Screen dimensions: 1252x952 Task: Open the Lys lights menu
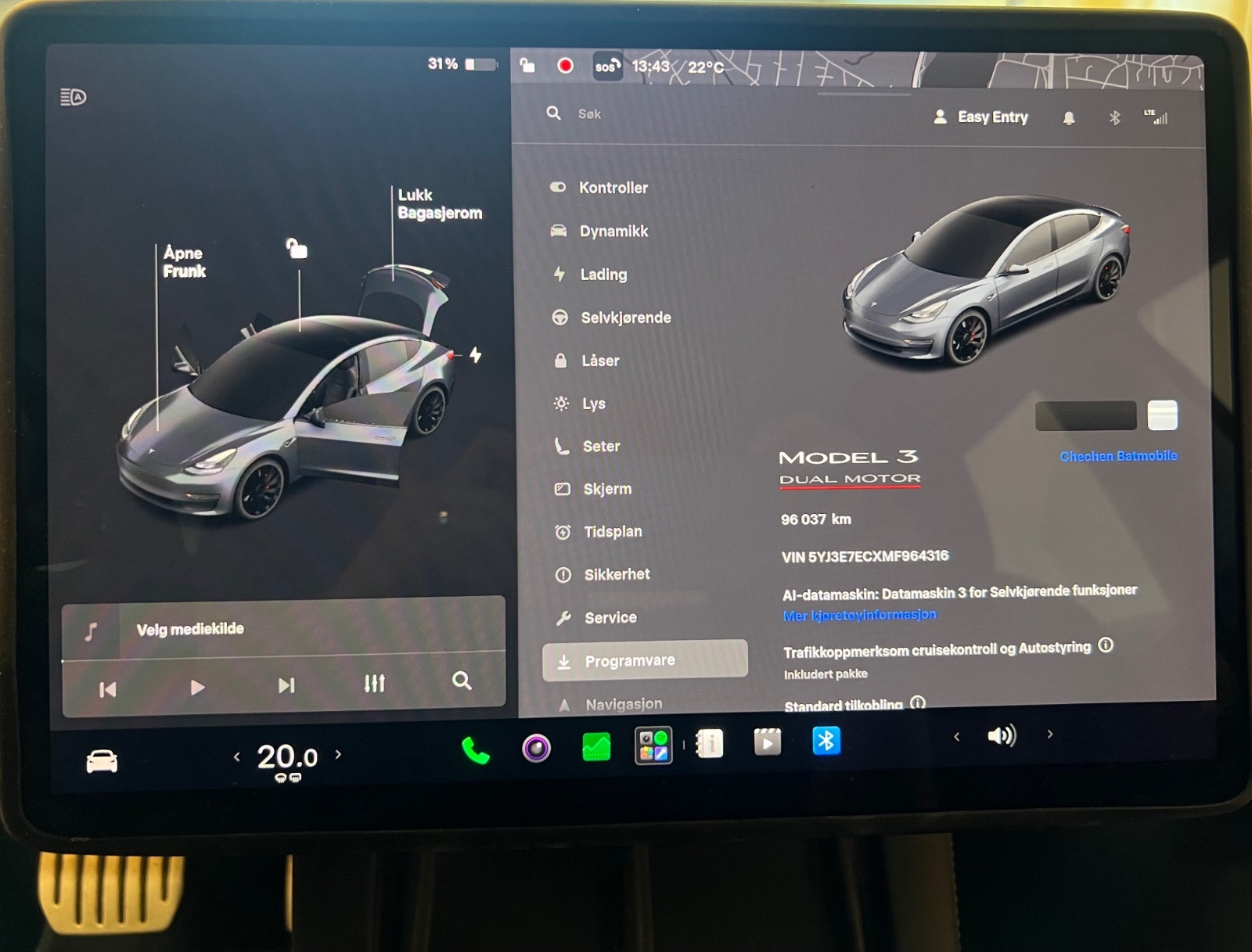(x=580, y=404)
